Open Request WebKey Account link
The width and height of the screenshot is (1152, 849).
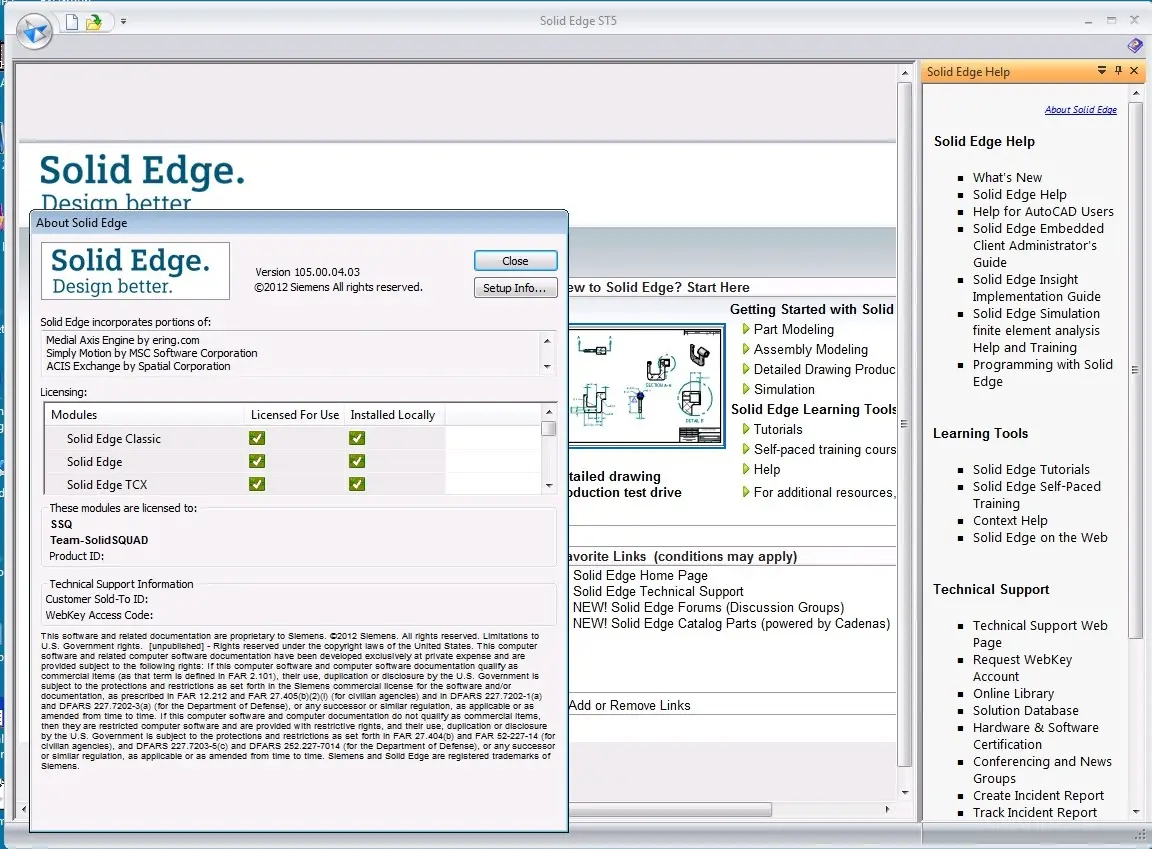point(1023,668)
